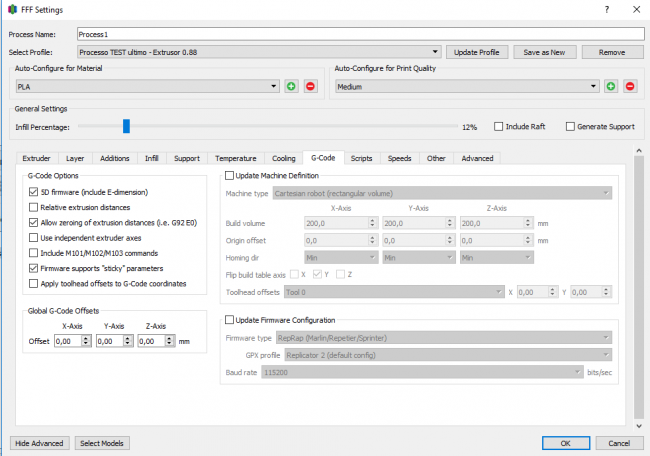Screen dimensions: 650x456
Task: Click the Infill Percentage slider handle
Action: click(x=126, y=126)
